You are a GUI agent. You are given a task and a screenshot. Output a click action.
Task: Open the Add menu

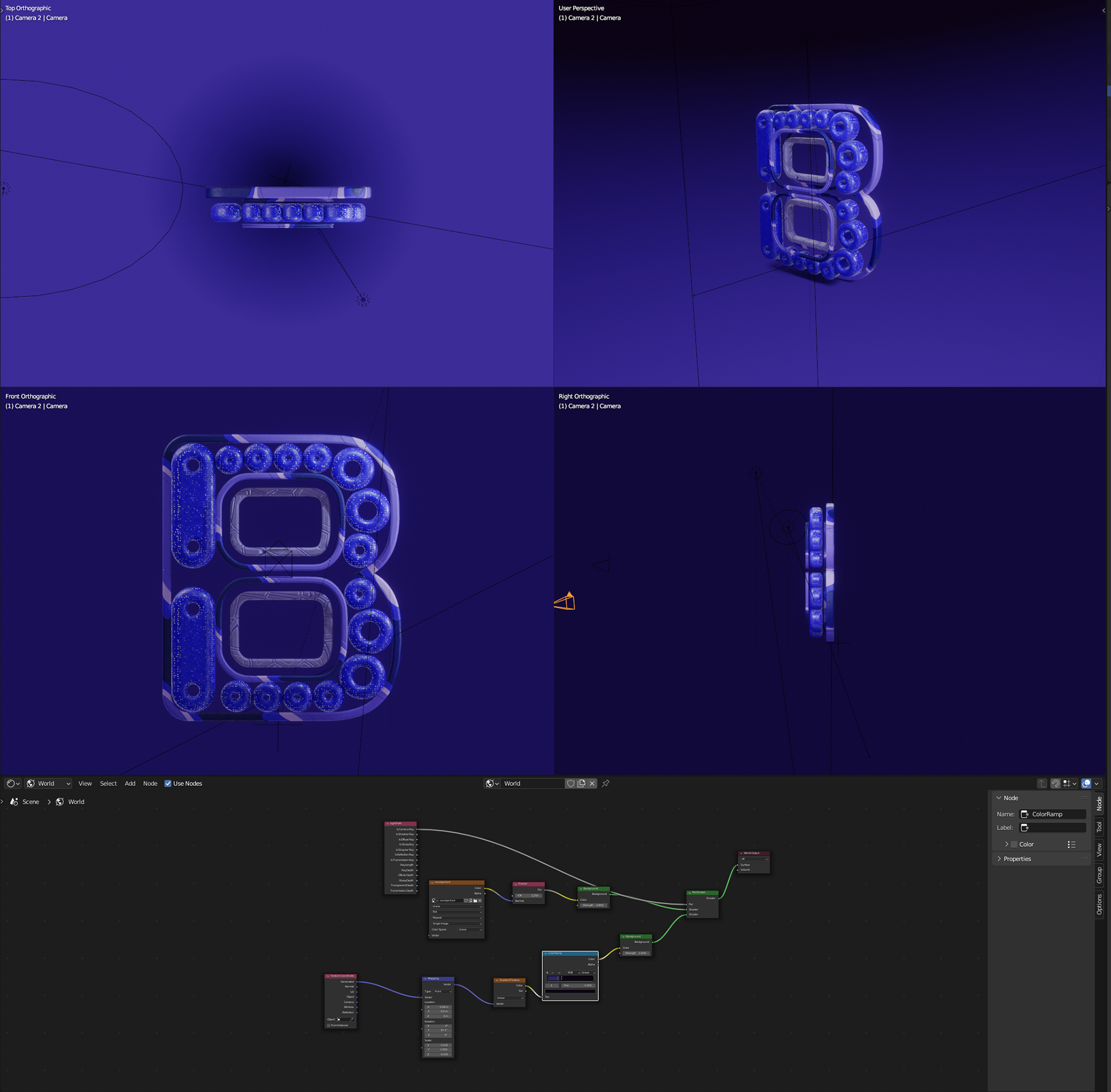pos(130,784)
